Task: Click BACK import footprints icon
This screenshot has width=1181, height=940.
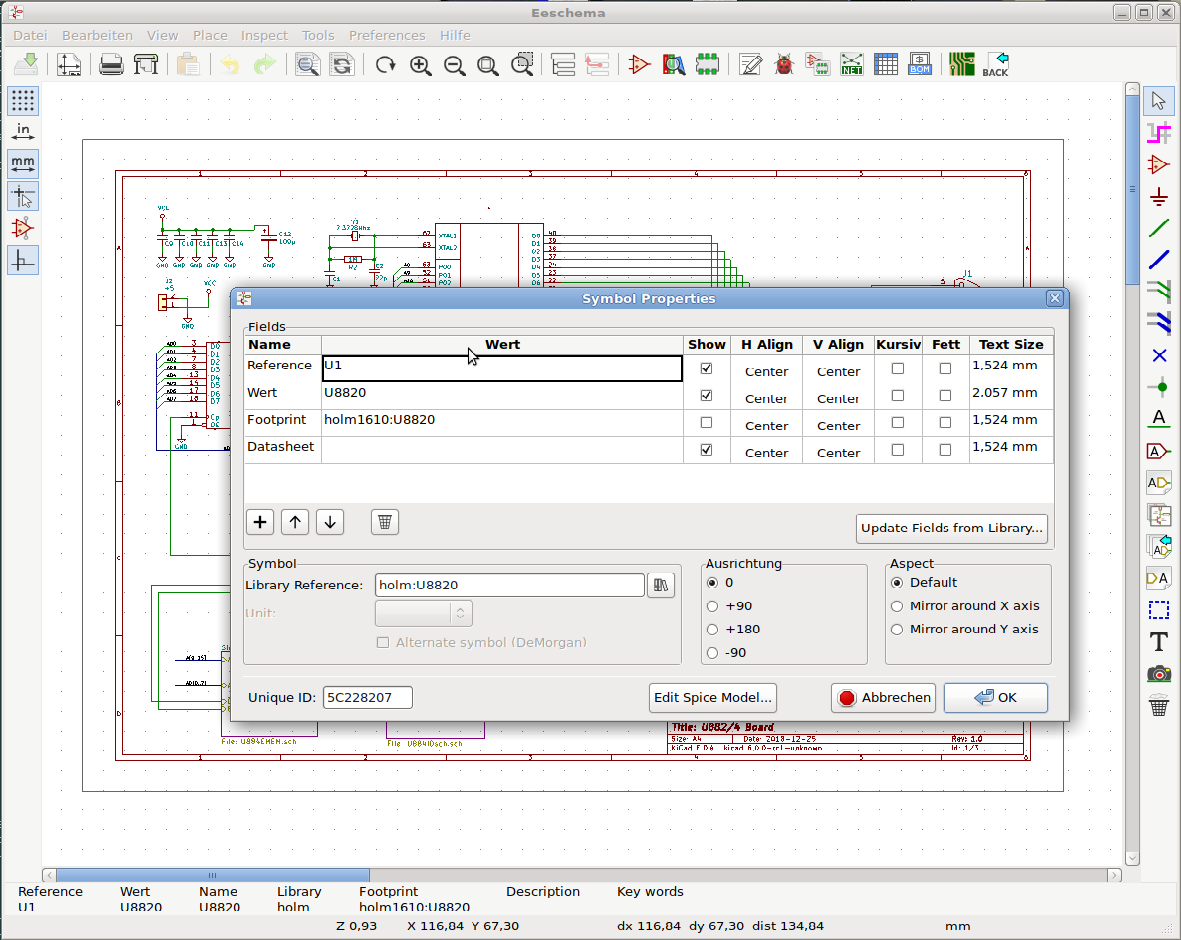Action: click(996, 65)
